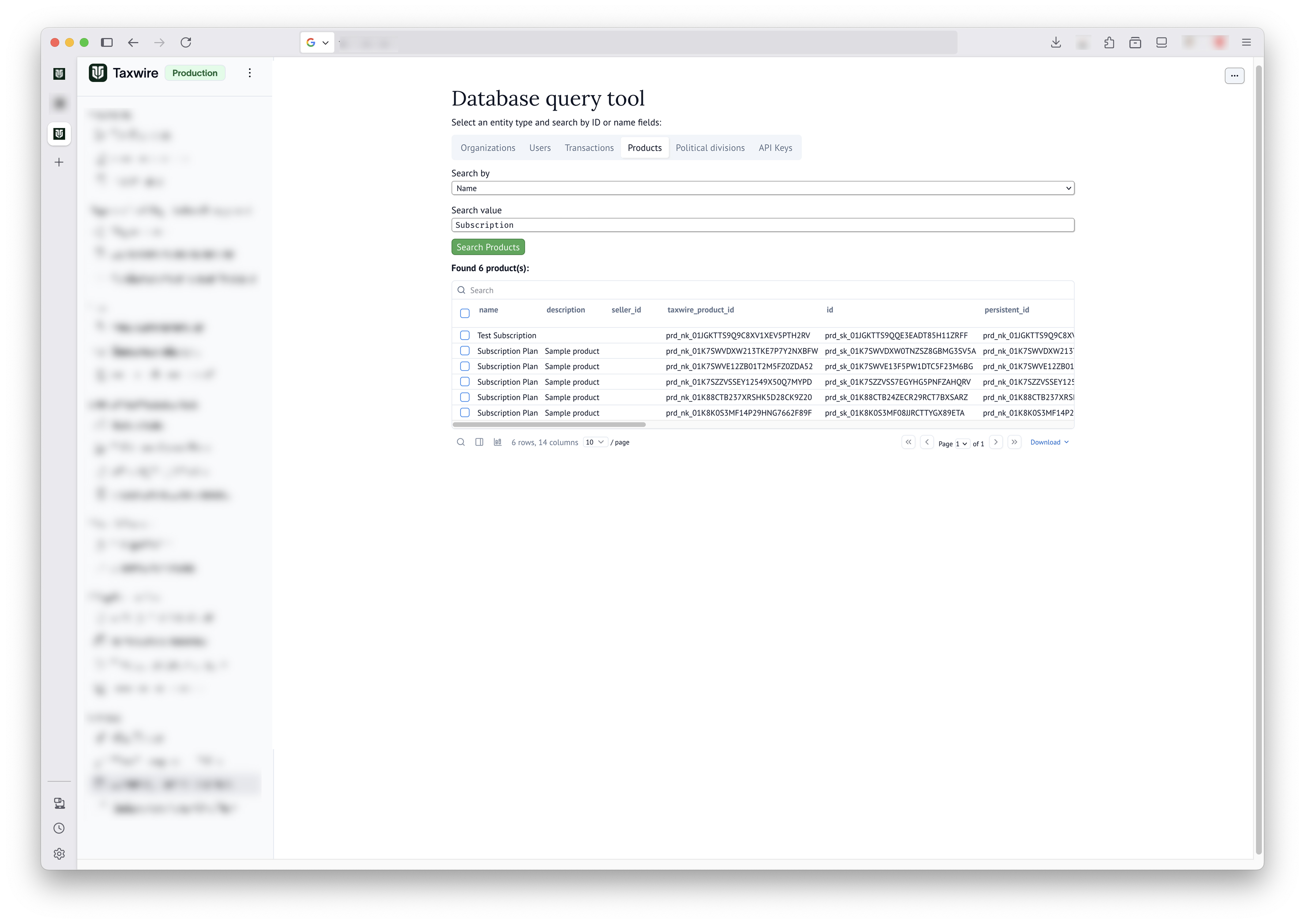The height and width of the screenshot is (924, 1305).
Task: Open the settings gear in the left sidebar
Action: point(59,853)
